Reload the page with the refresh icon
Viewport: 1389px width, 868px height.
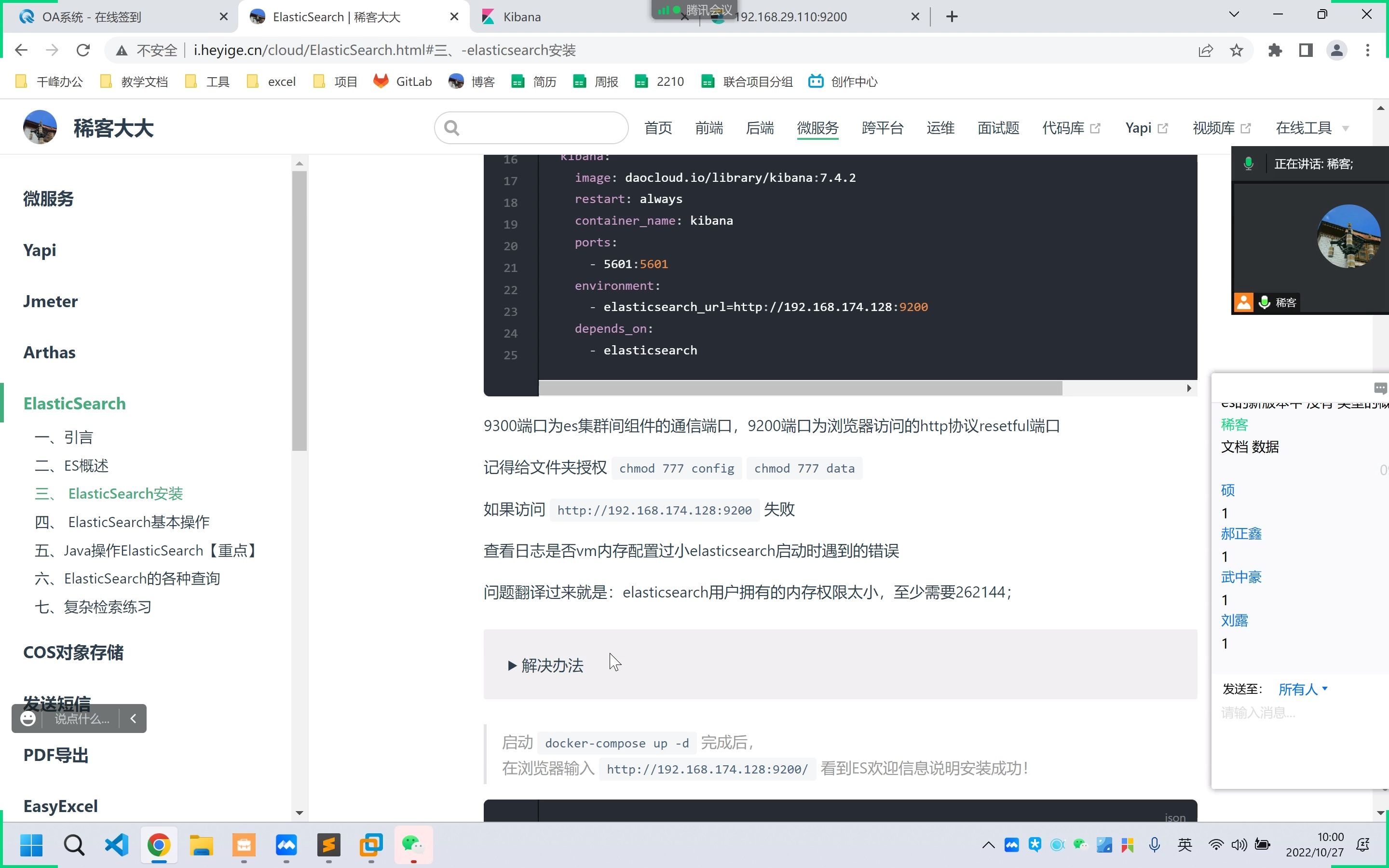tap(83, 51)
